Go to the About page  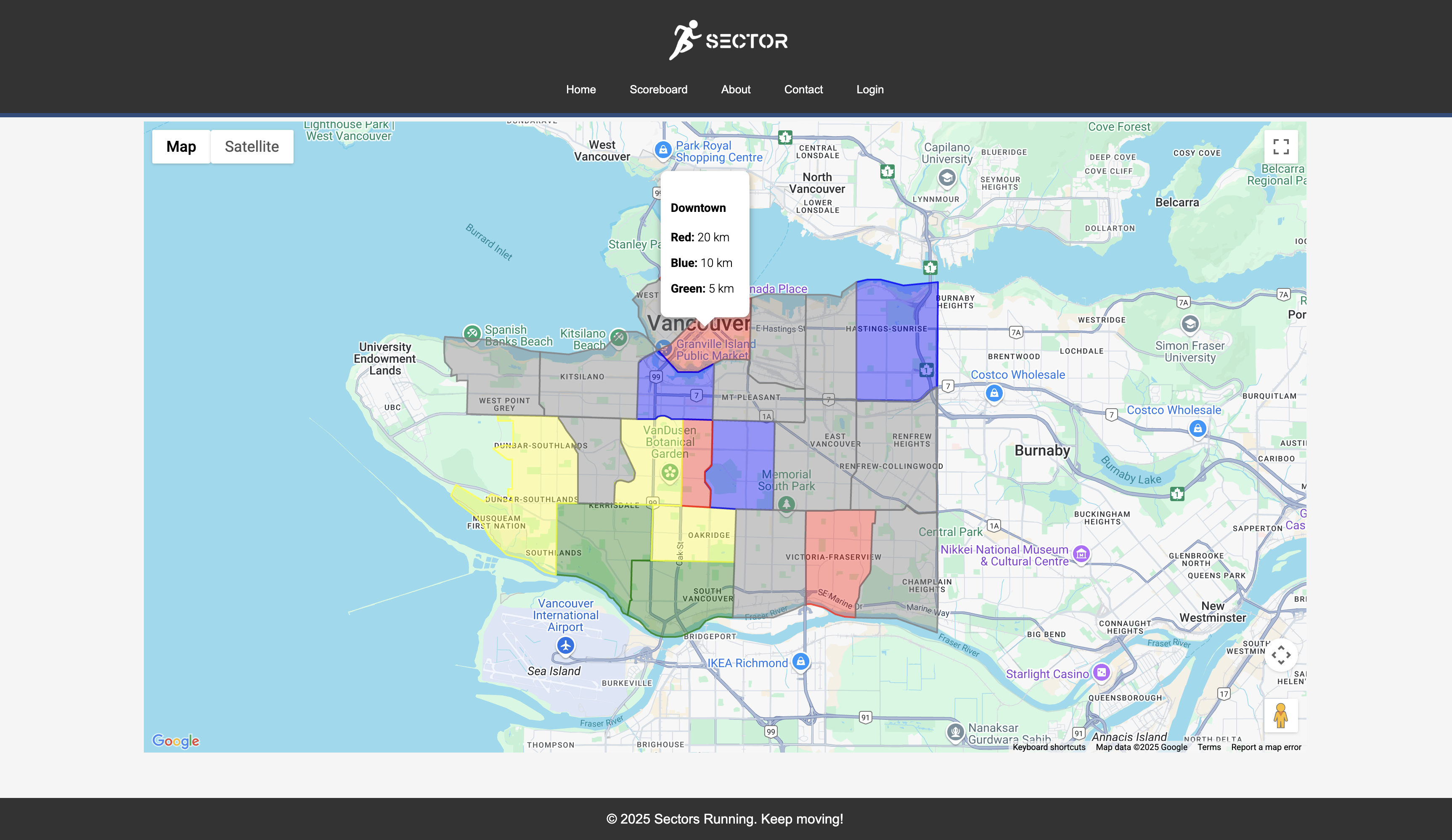coord(735,89)
